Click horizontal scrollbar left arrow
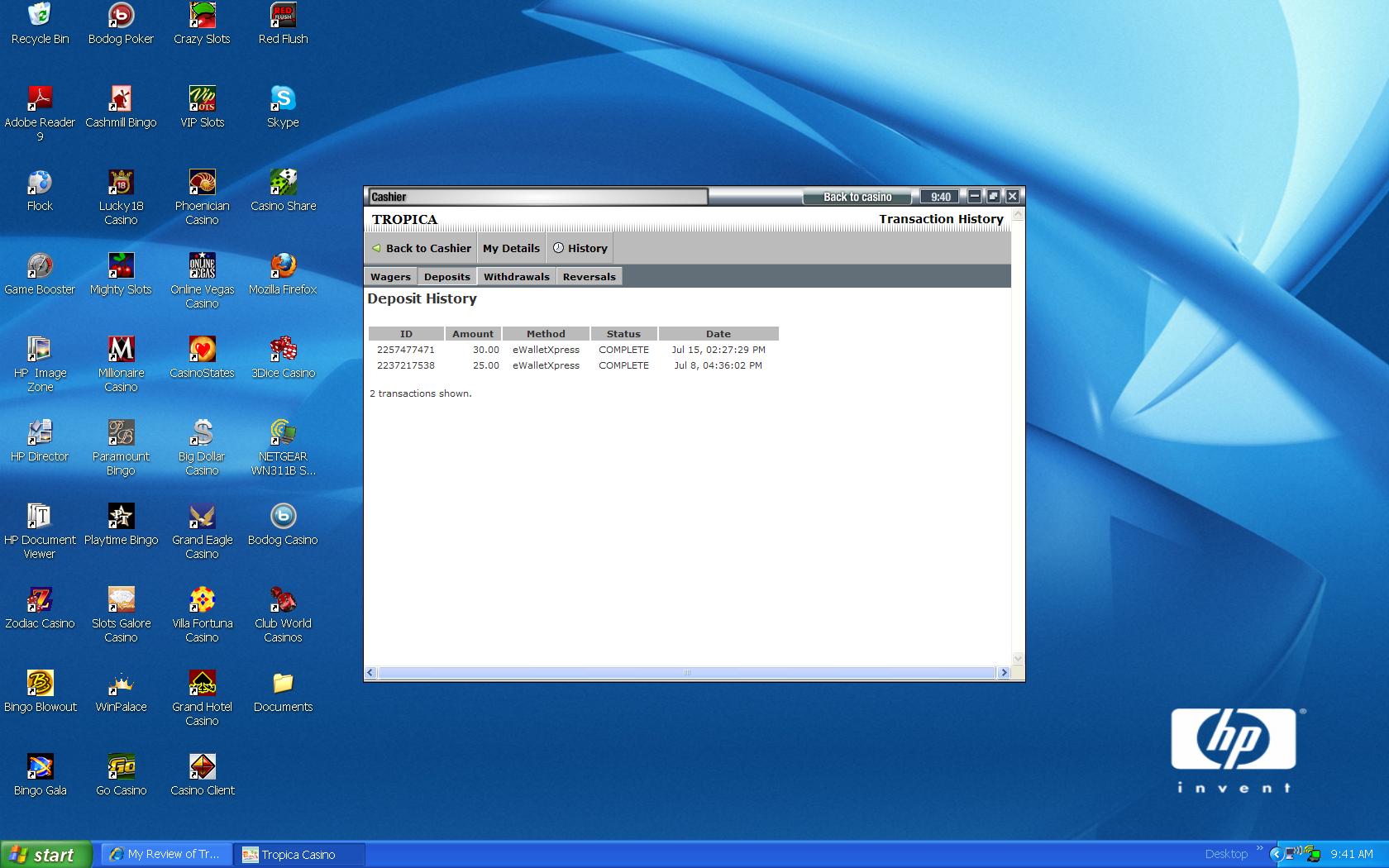This screenshot has height=868, width=1389. coord(370,673)
